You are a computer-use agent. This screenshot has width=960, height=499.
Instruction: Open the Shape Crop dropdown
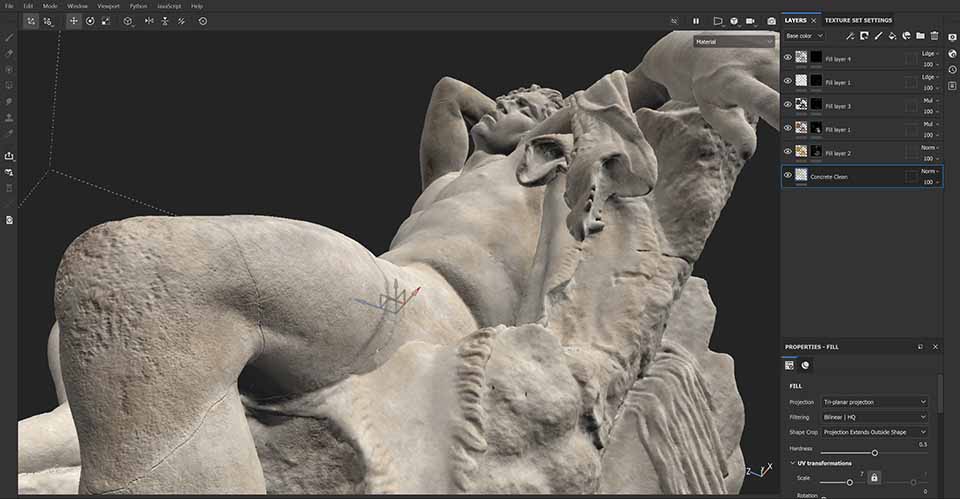pos(874,432)
